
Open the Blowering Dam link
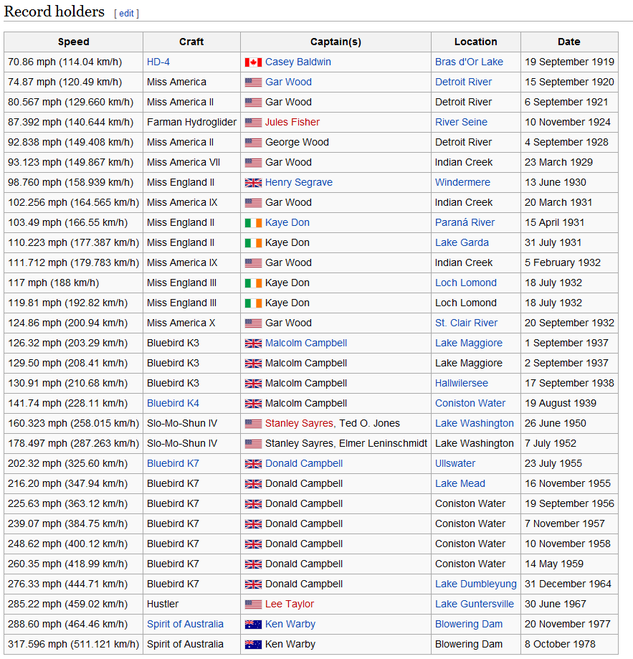click(x=469, y=624)
